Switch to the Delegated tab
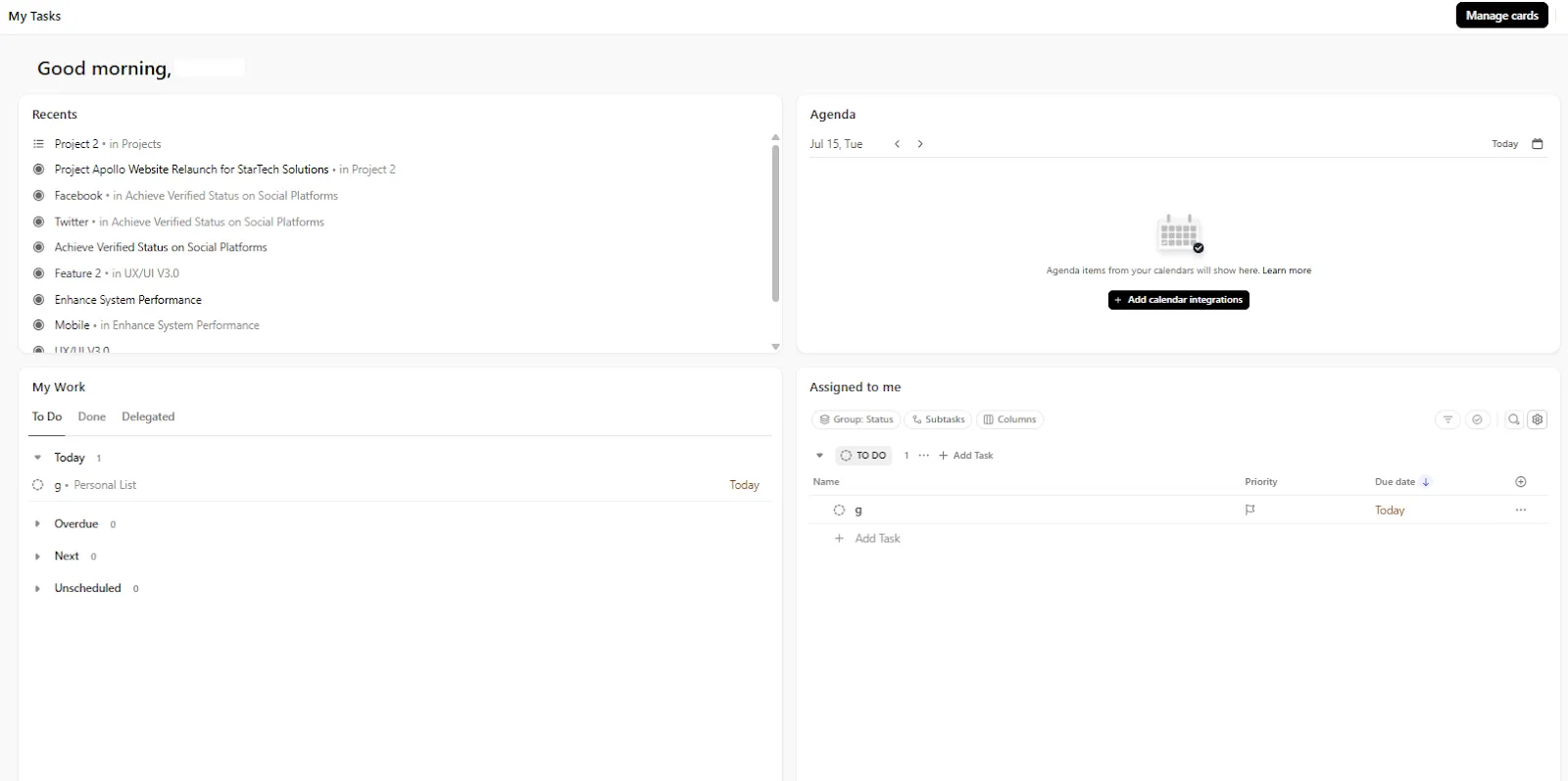The image size is (1568, 781). [148, 416]
